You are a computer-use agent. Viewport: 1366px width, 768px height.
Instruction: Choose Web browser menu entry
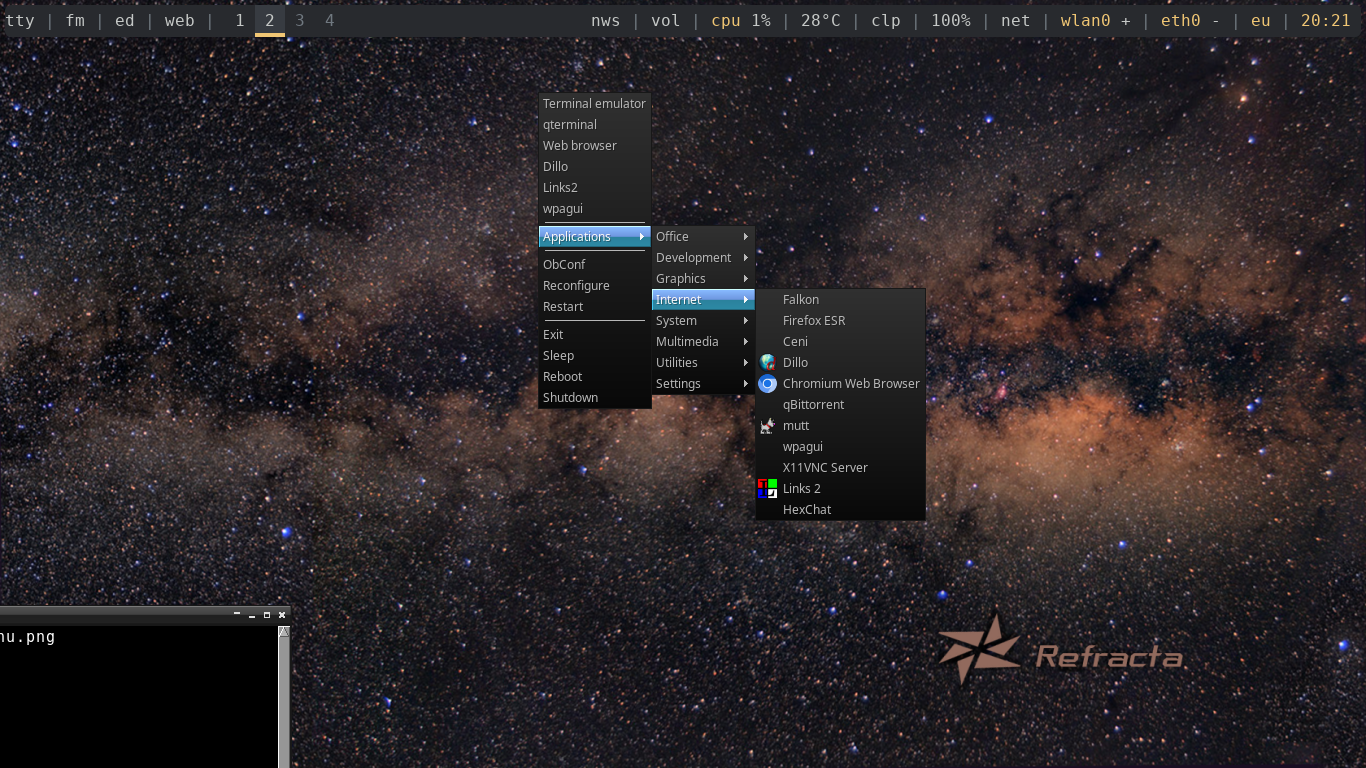tap(595, 145)
